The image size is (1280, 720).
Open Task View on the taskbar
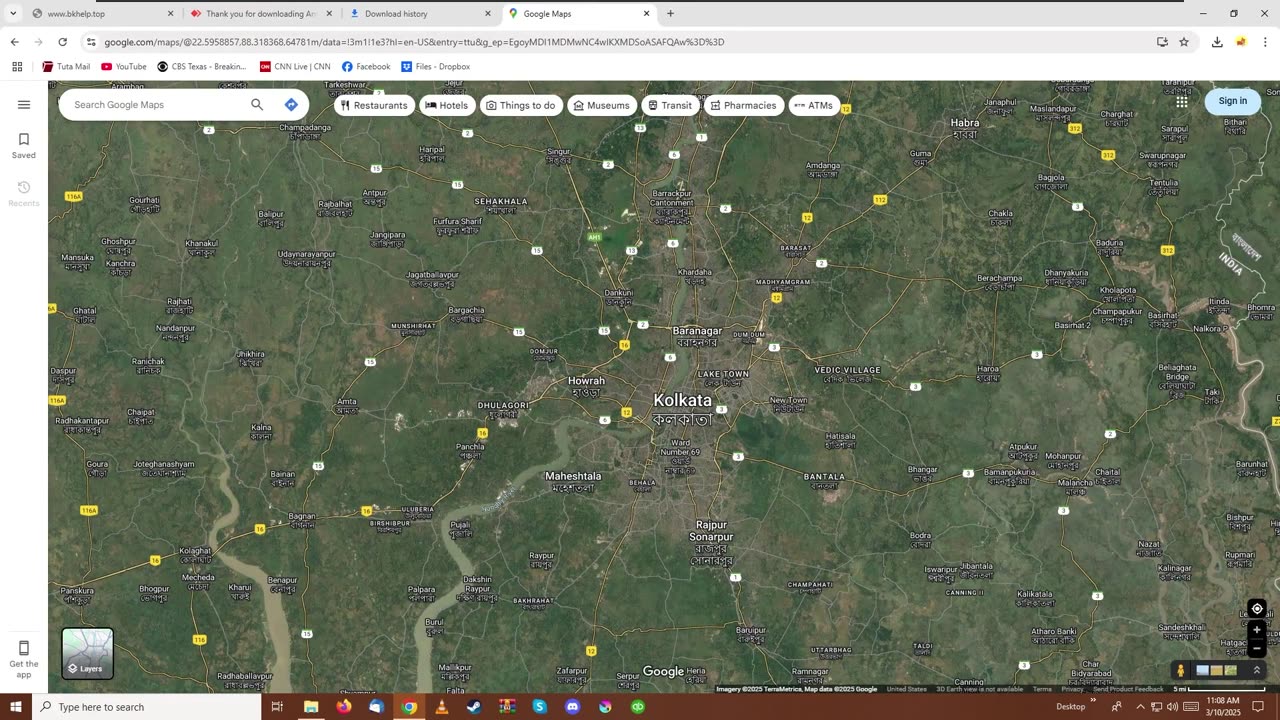277,707
